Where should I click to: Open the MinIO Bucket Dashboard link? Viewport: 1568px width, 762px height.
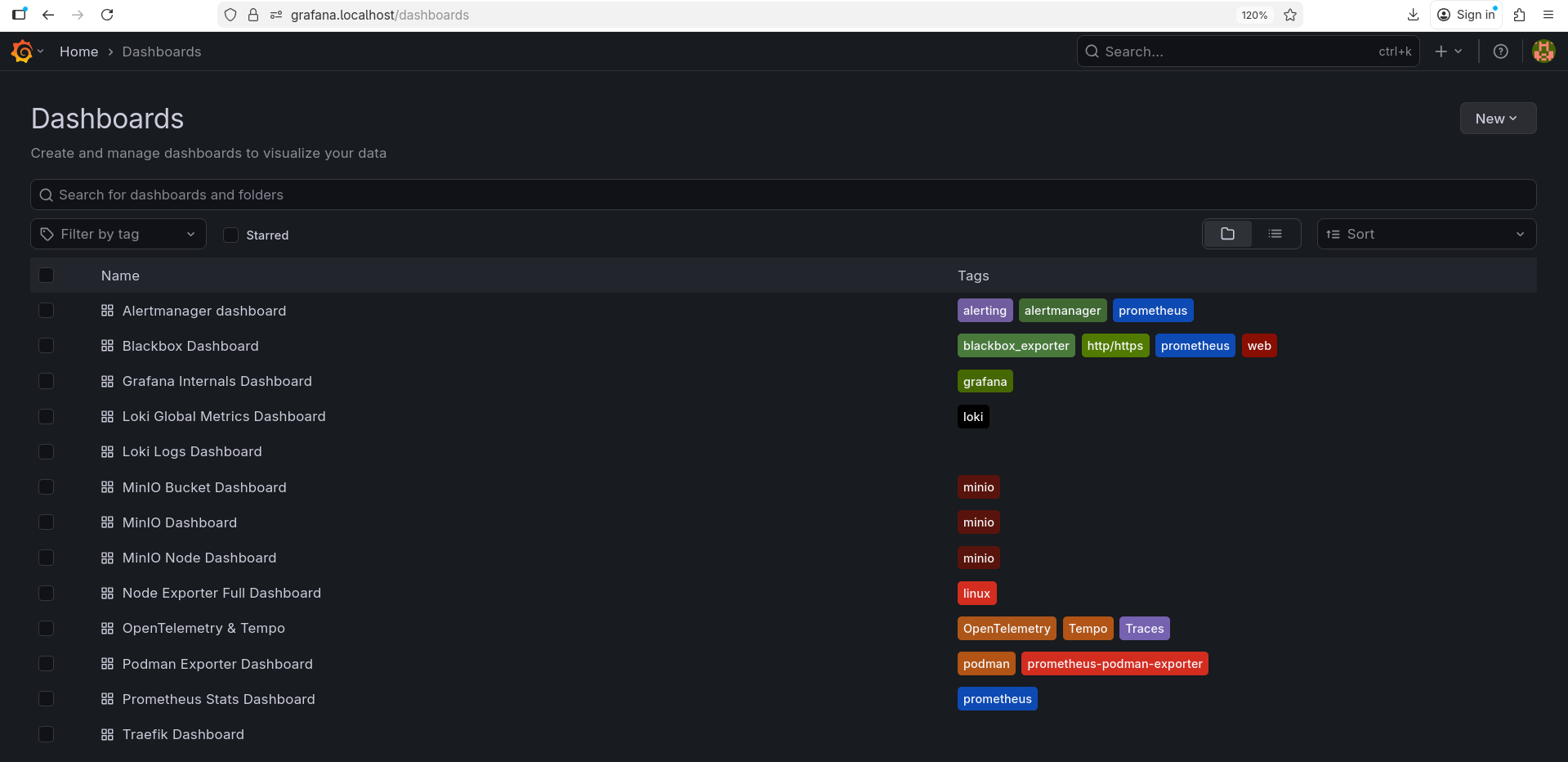point(204,487)
